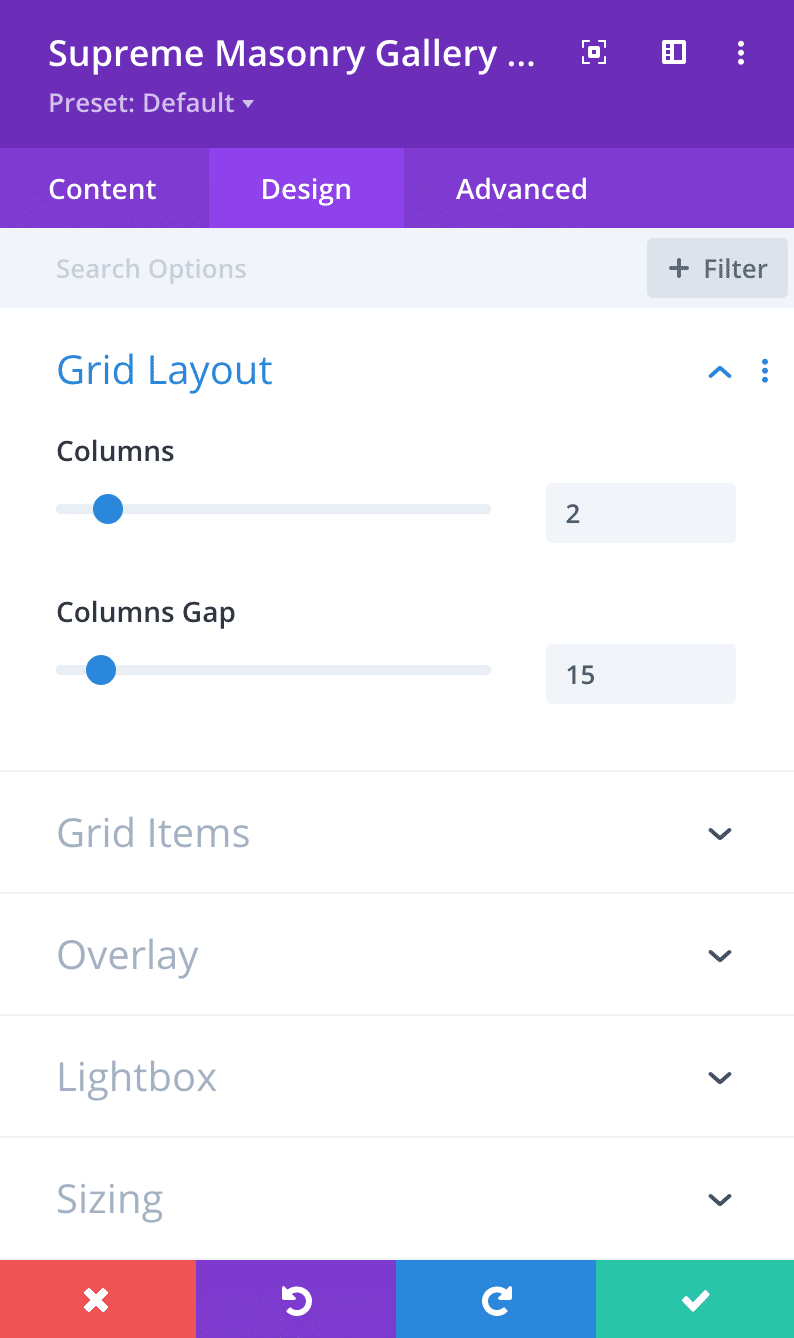Click the snap modal to sidebar icon
Image resolution: width=794 pixels, height=1338 pixels.
click(x=674, y=53)
